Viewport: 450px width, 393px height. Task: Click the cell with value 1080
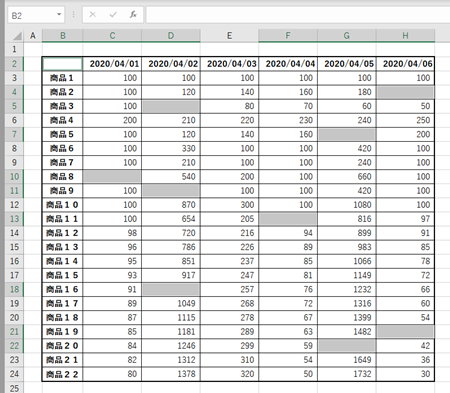pyautogui.click(x=347, y=205)
